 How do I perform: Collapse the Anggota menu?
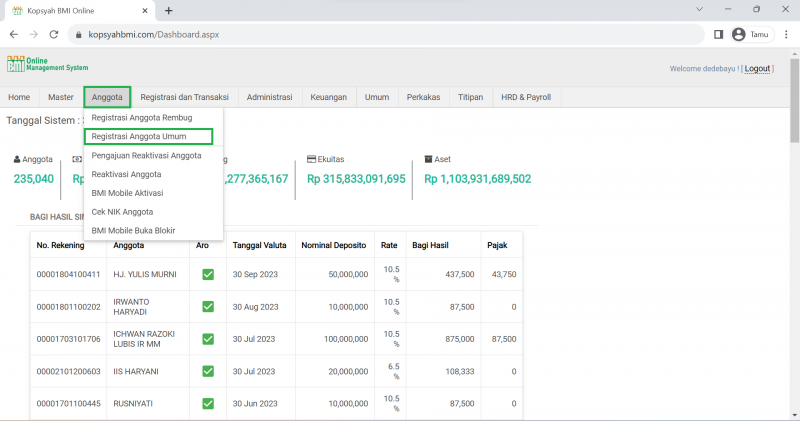coord(107,97)
